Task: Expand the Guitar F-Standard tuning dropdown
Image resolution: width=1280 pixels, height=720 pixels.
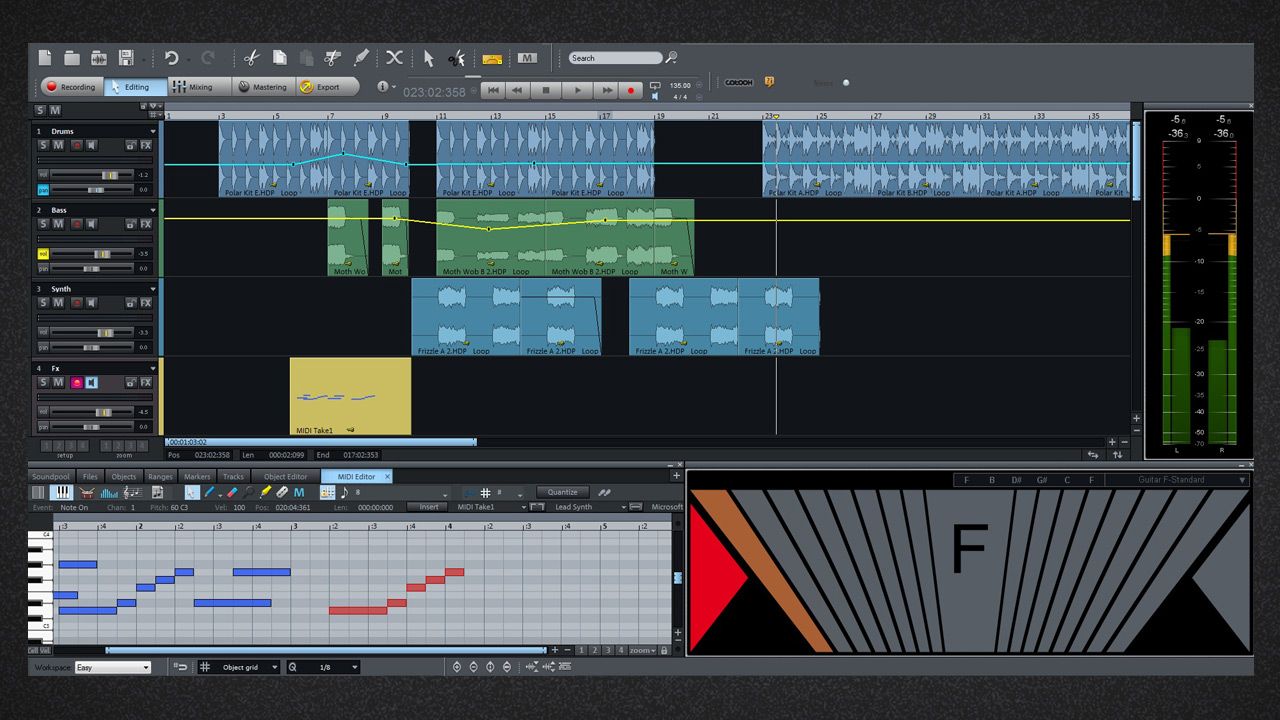Action: click(x=1243, y=480)
